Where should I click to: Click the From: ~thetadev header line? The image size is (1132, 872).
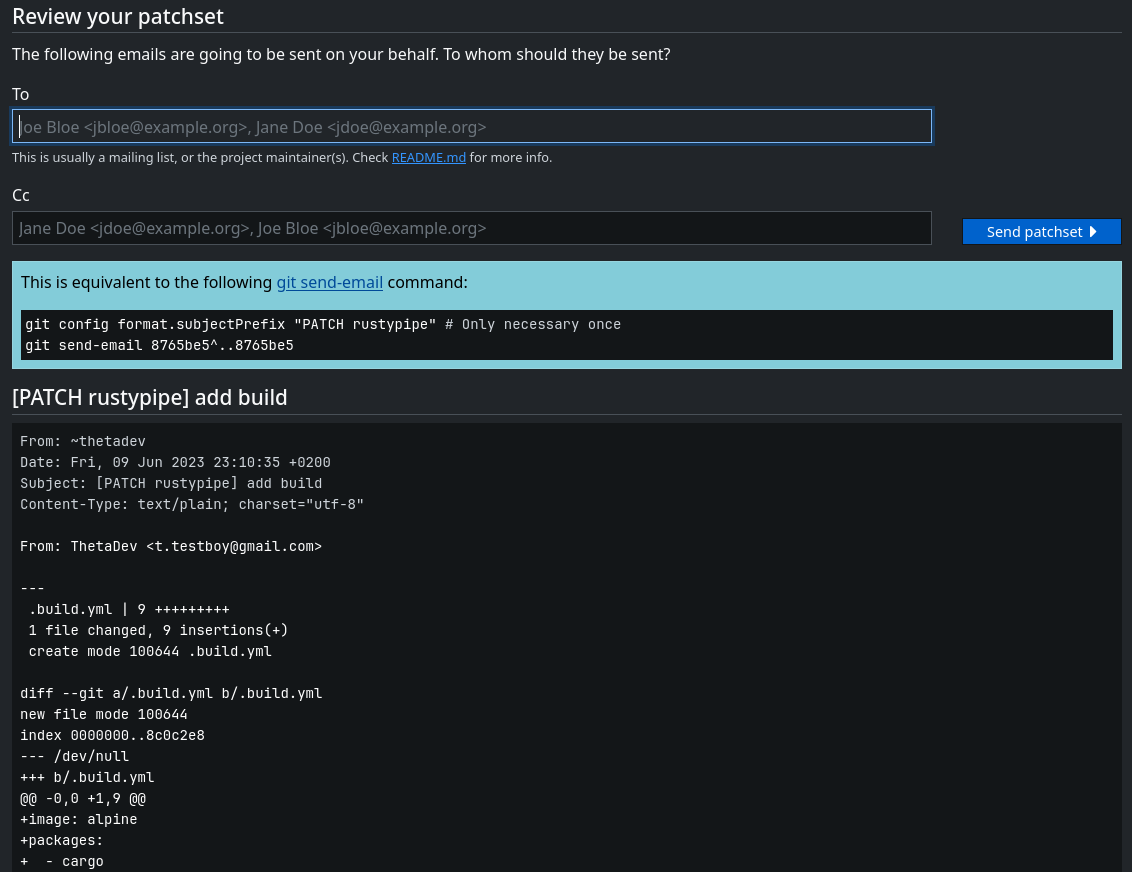pyautogui.click(x=83, y=441)
